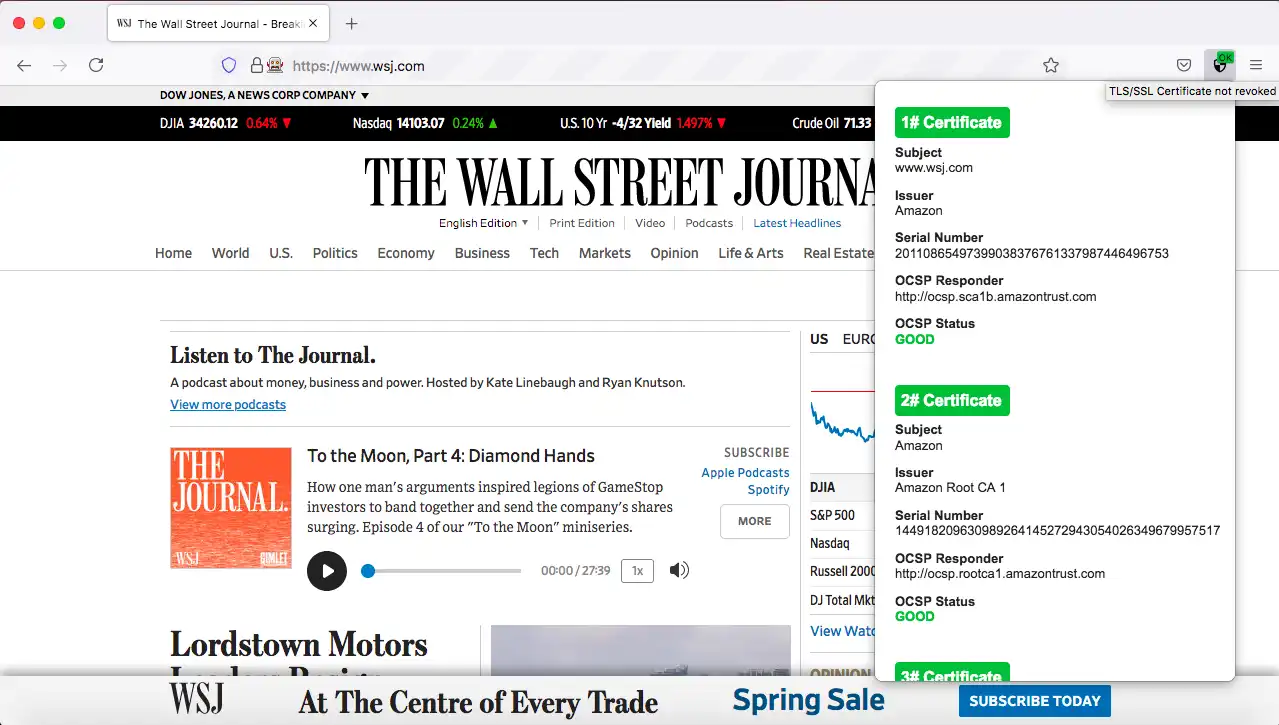Click the Listen to The Journal heading

273,355
